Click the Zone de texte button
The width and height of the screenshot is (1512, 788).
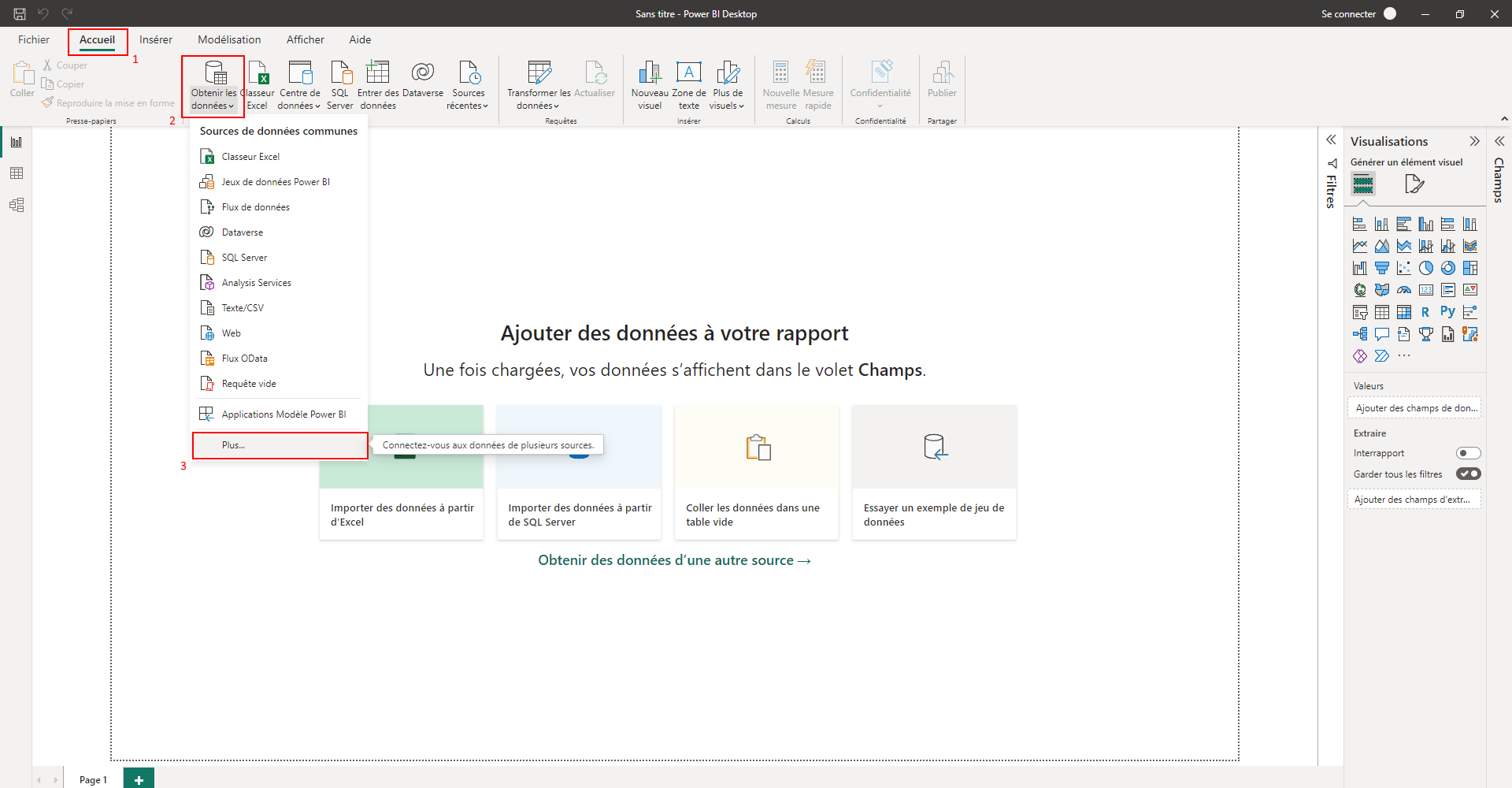(688, 85)
